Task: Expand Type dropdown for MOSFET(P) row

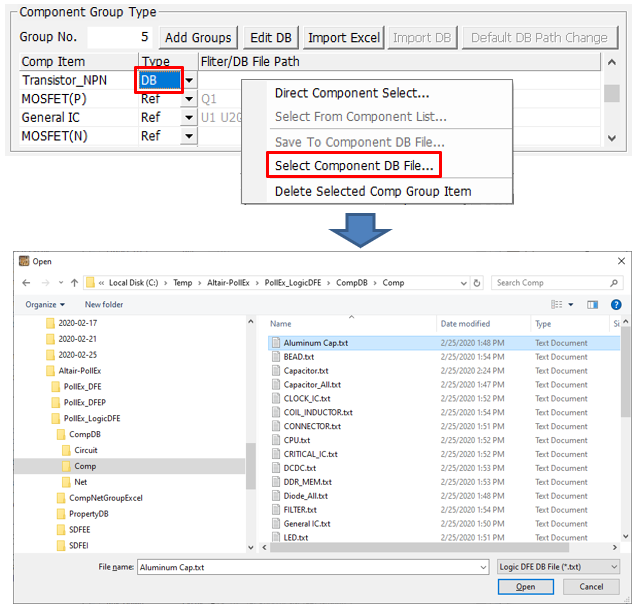Action: click(x=189, y=99)
